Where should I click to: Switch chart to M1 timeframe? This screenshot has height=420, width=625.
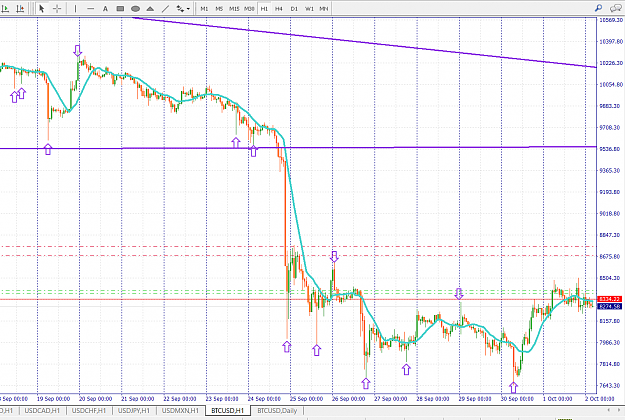pos(204,8)
